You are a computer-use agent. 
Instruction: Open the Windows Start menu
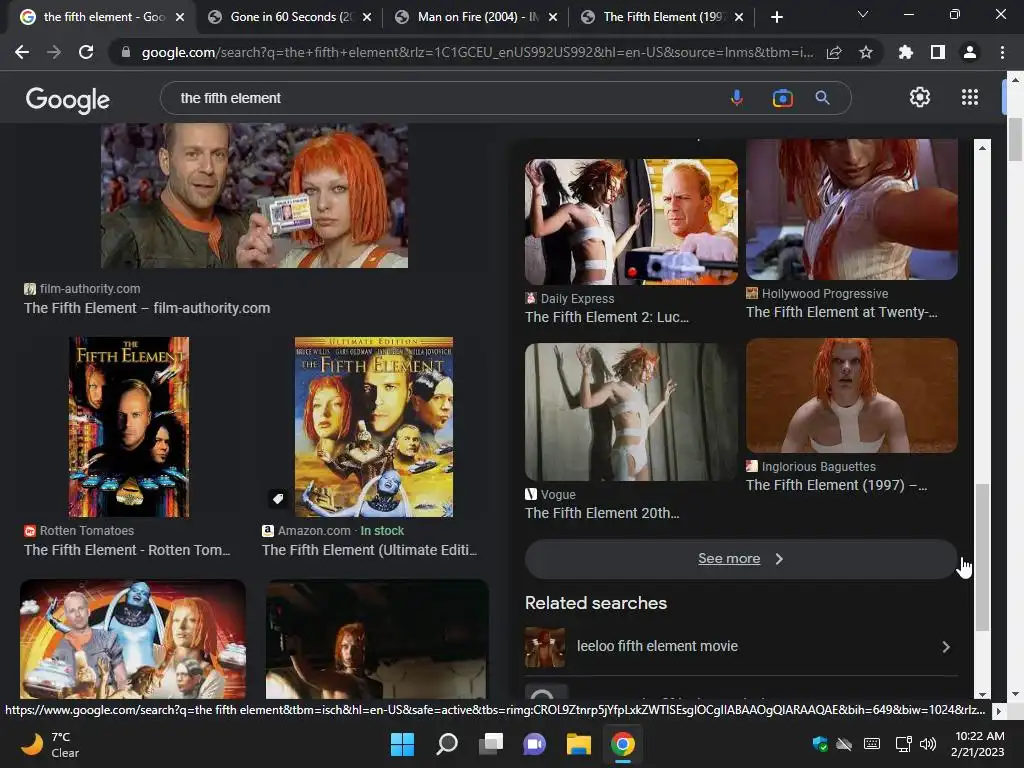(402, 744)
